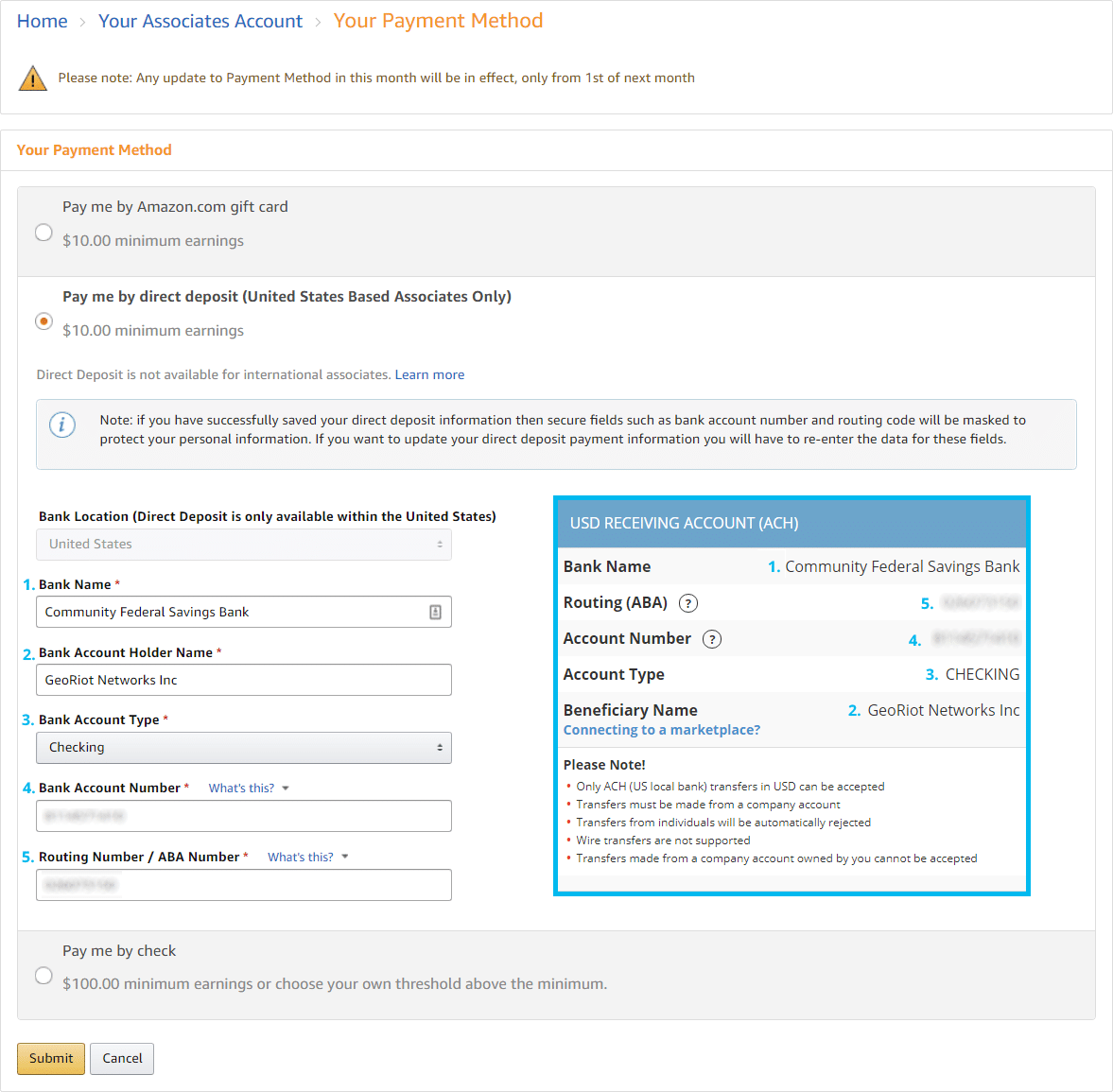Open the Connecting to a marketplace link

(661, 729)
